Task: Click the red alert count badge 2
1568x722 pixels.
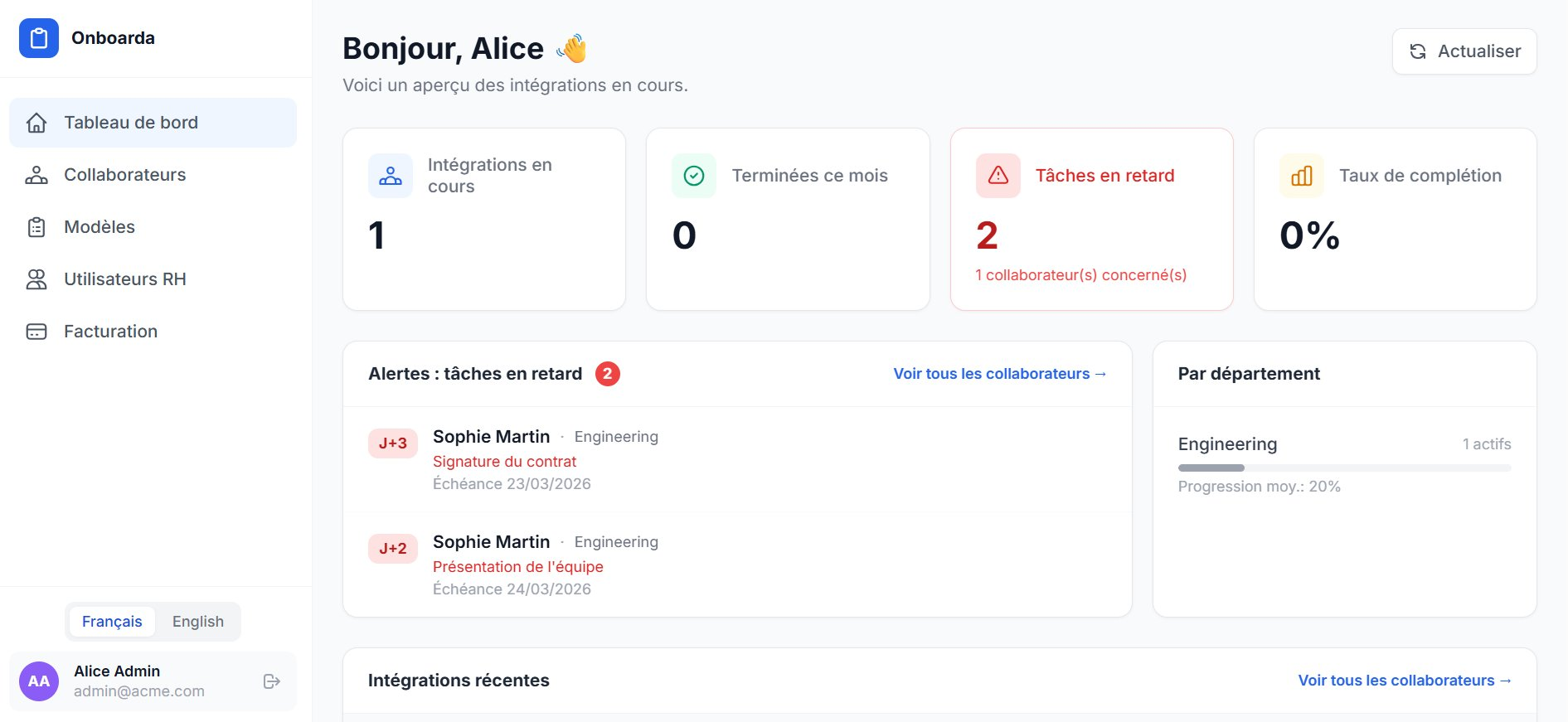Action: 608,374
